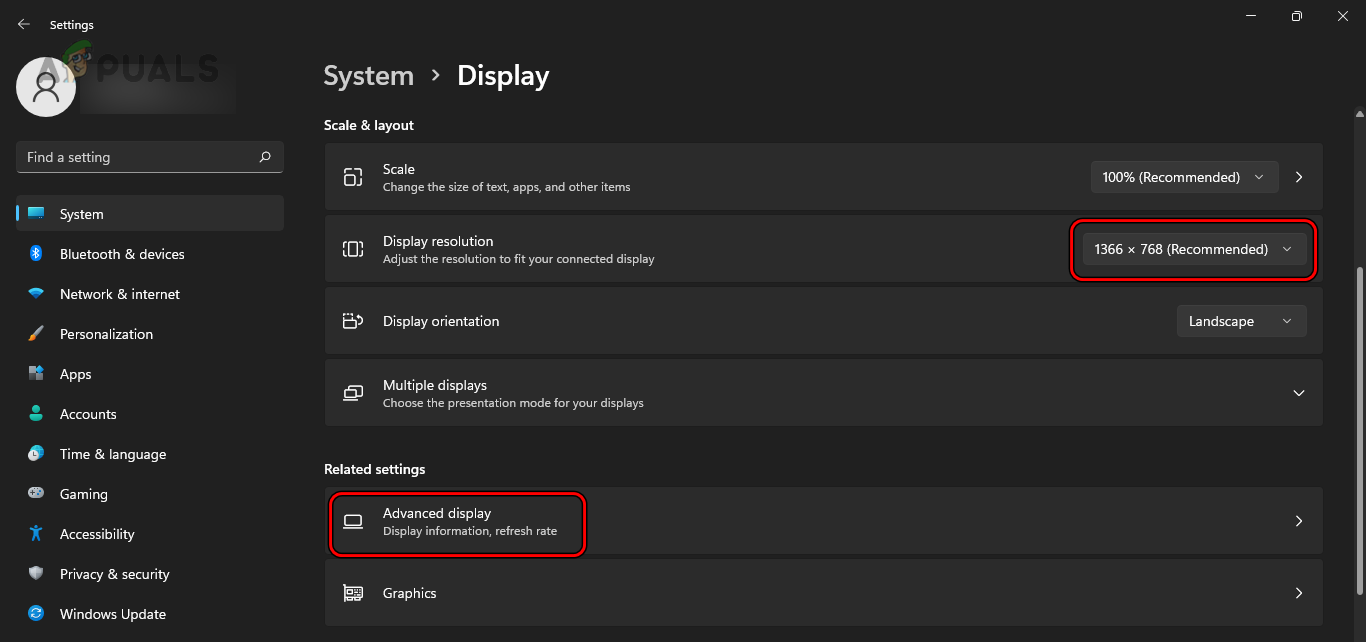1366x642 pixels.
Task: Expand the Multiple displays section
Action: pyautogui.click(x=1299, y=393)
